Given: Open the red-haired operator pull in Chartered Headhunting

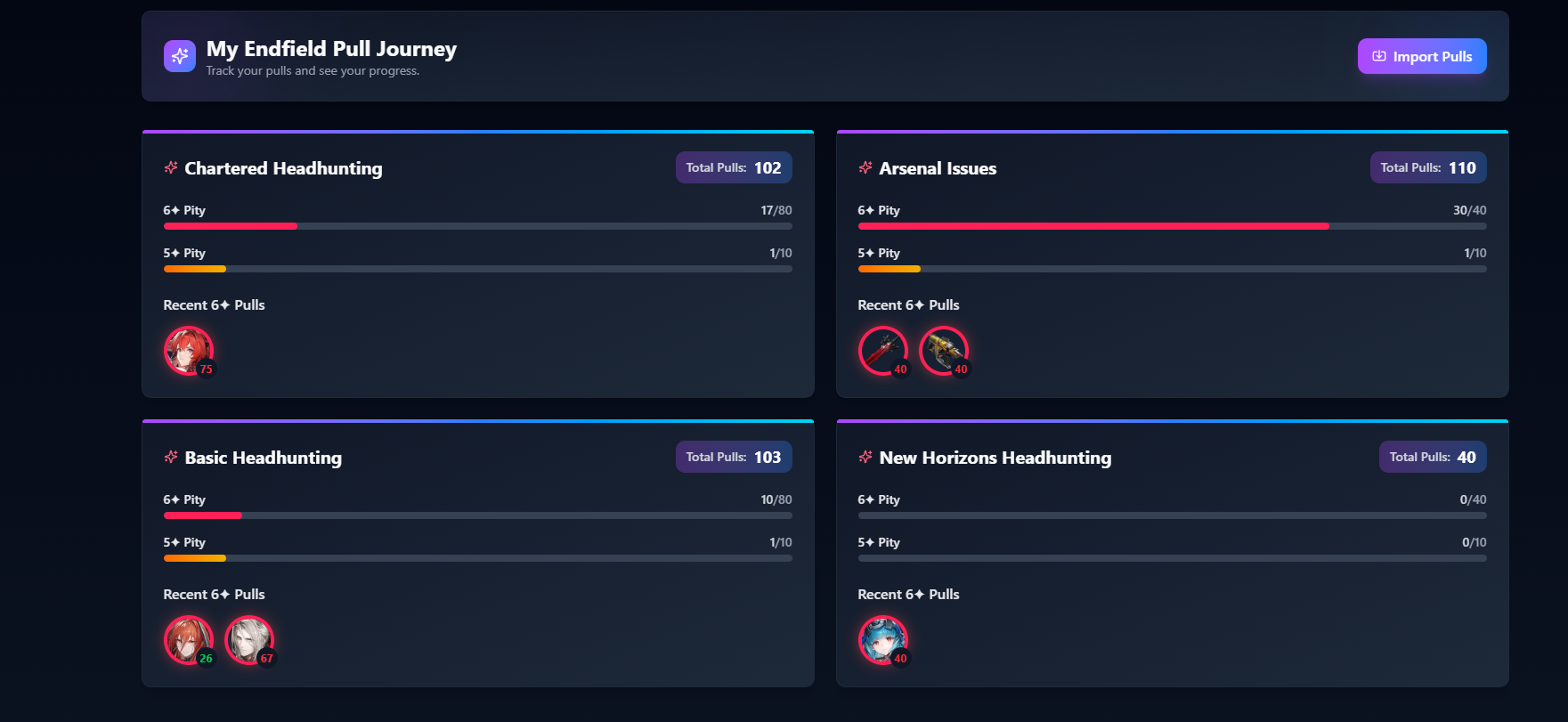Looking at the screenshot, I should pyautogui.click(x=189, y=351).
